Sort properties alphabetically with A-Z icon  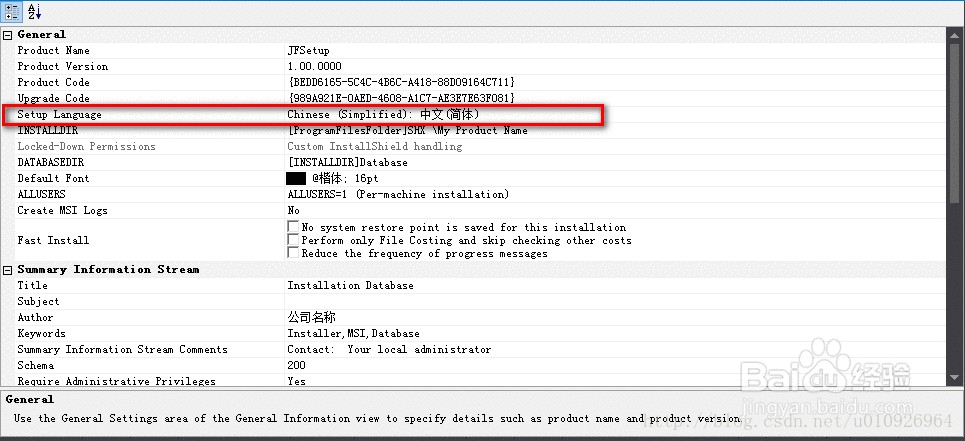click(34, 12)
